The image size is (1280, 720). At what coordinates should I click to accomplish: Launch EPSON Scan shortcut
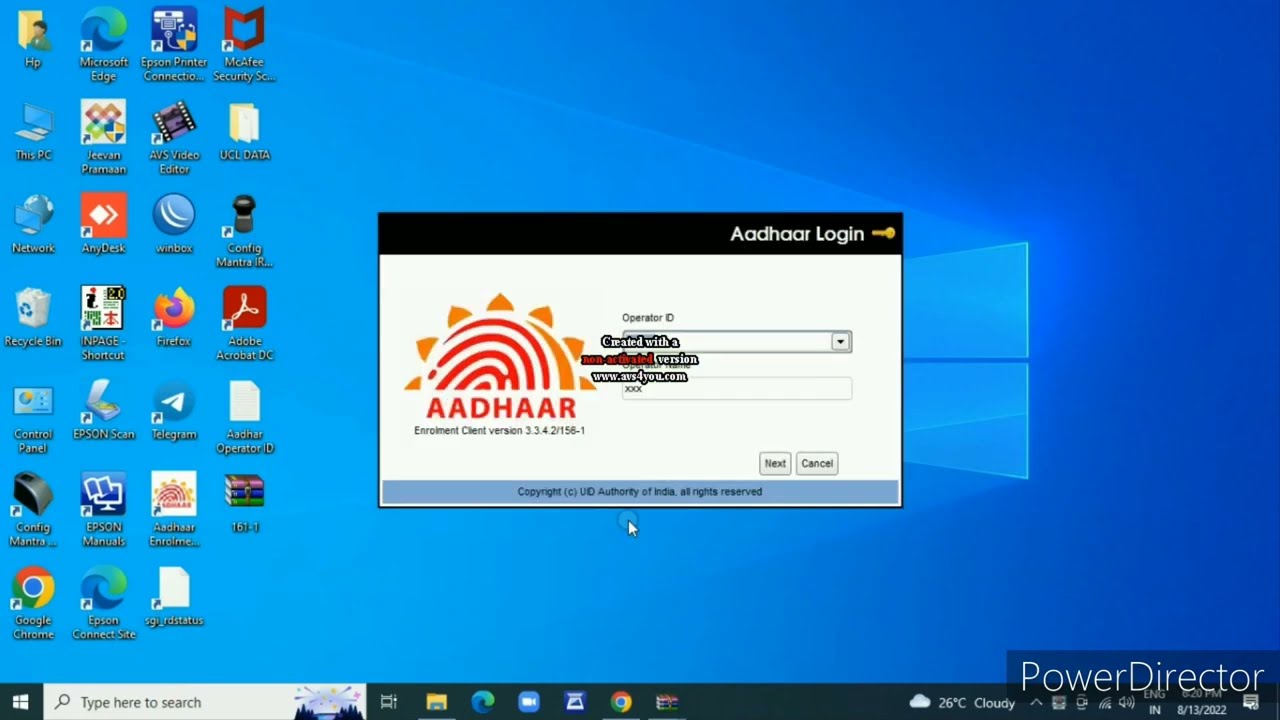click(104, 410)
